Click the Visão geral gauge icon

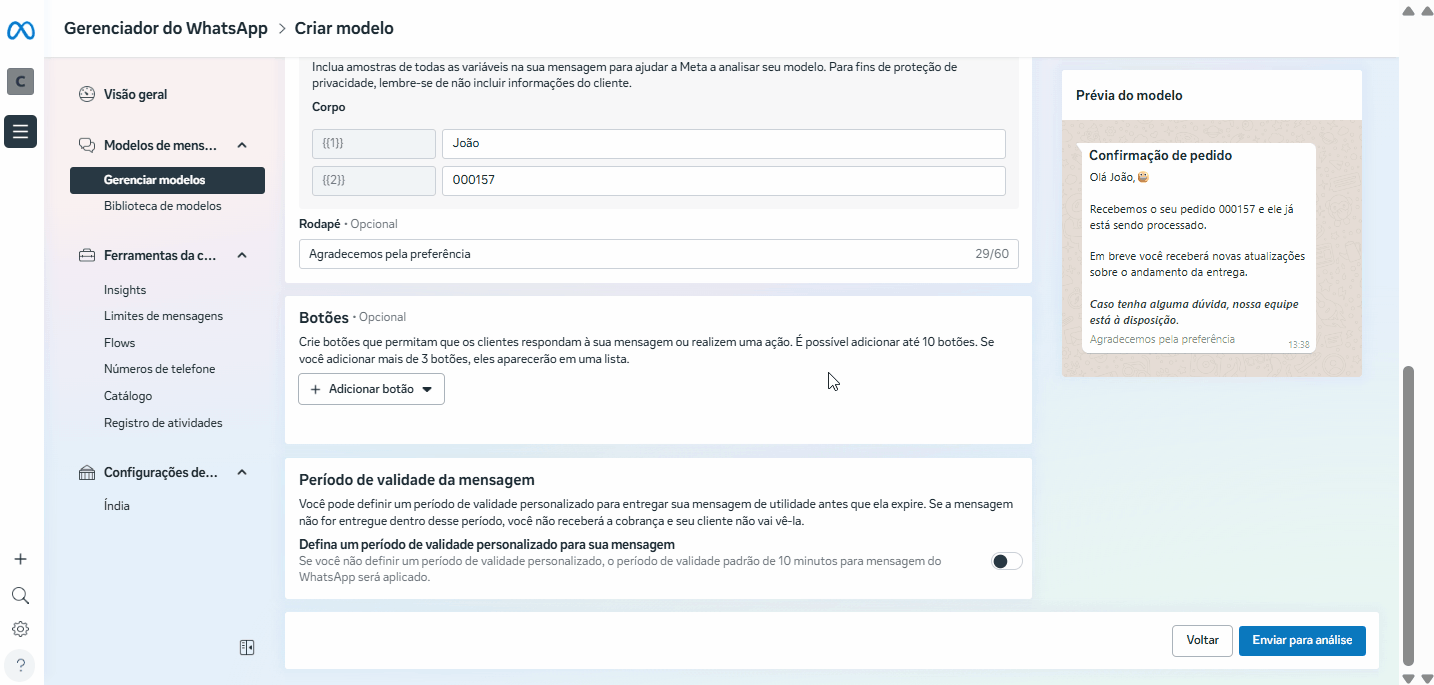pos(87,94)
